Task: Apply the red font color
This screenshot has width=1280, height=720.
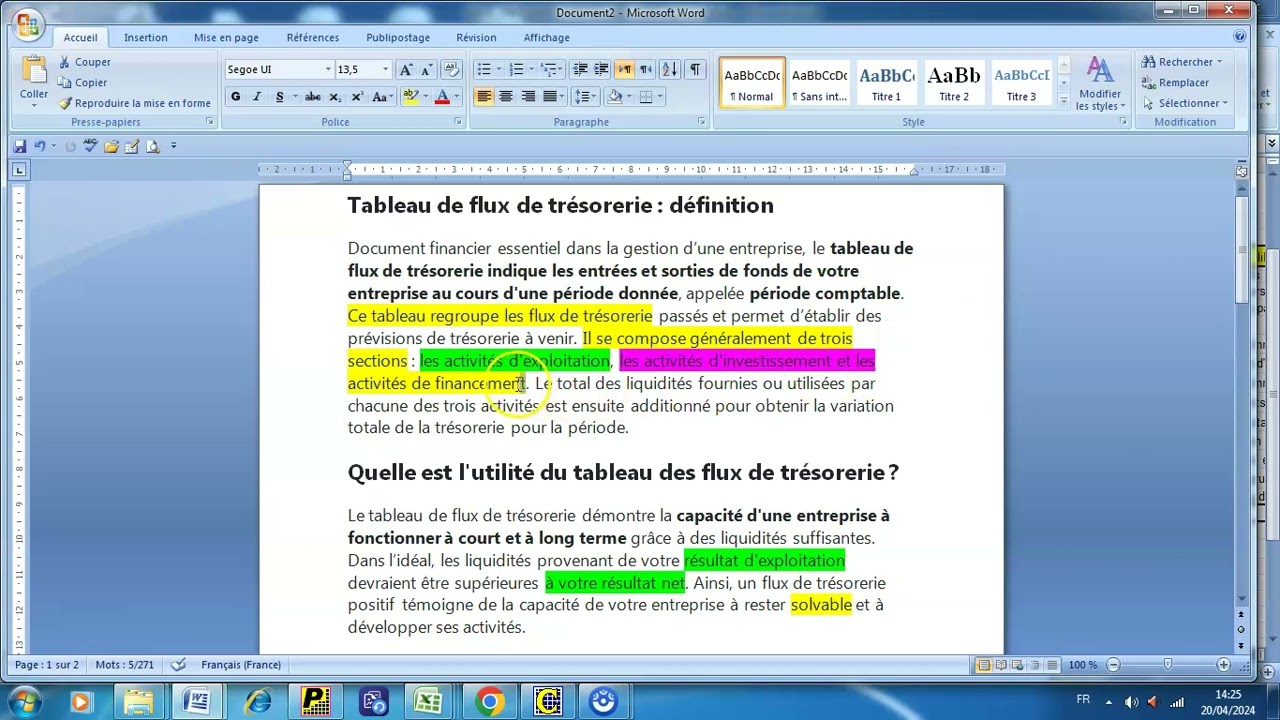Action: click(441, 97)
